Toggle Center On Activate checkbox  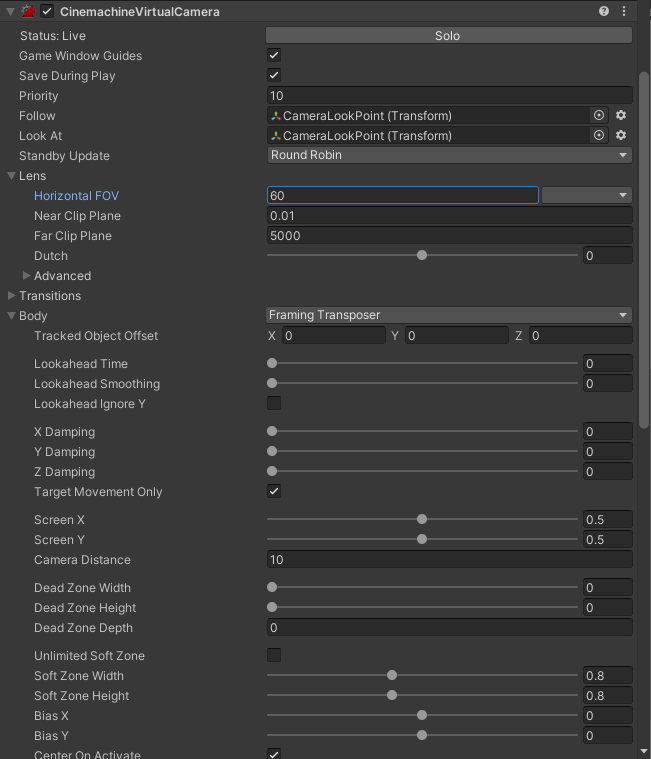[274, 754]
